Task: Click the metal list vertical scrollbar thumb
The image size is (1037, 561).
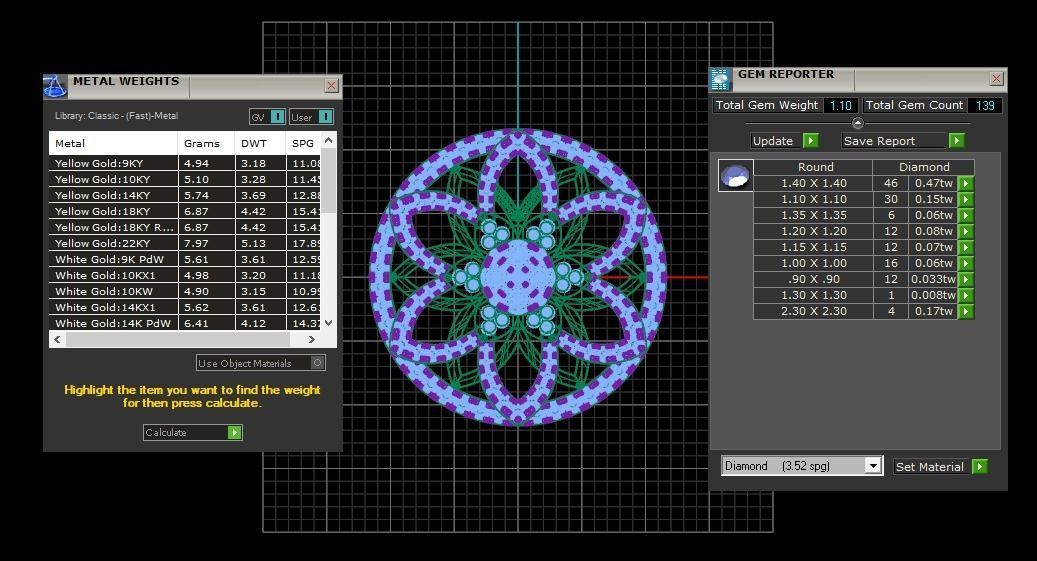Action: pos(328,181)
